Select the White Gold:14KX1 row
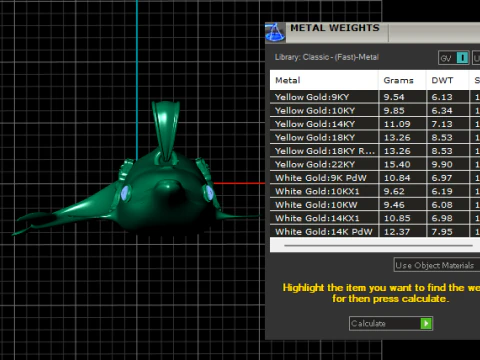 pos(375,218)
